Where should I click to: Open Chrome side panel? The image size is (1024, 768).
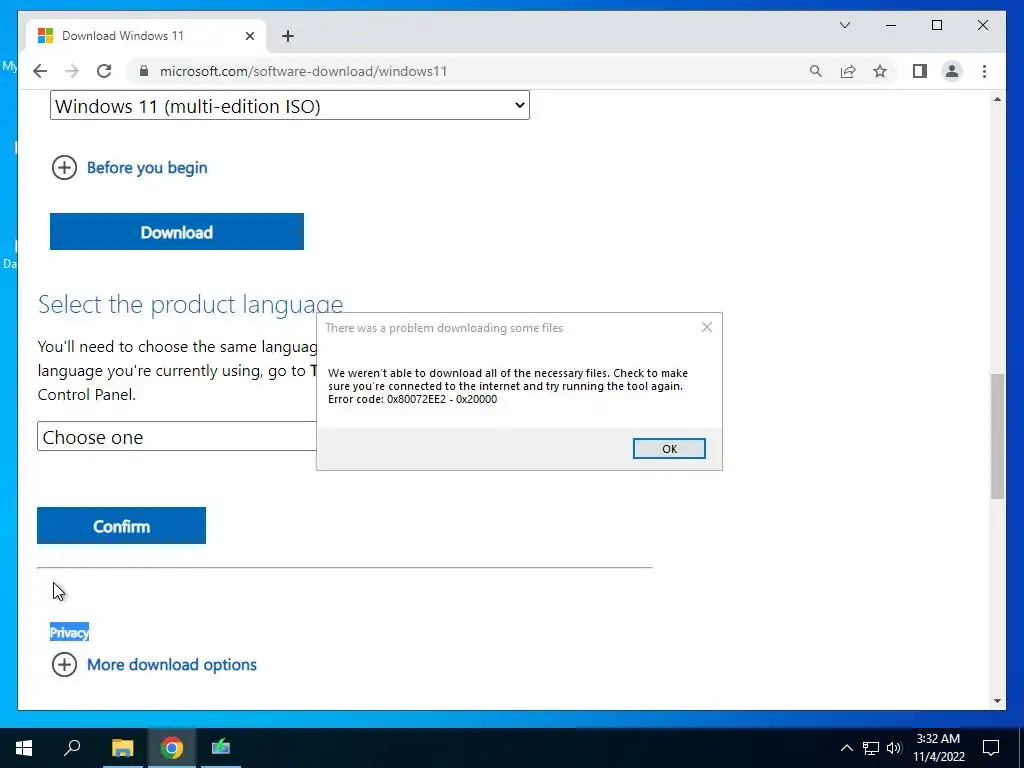click(x=920, y=71)
